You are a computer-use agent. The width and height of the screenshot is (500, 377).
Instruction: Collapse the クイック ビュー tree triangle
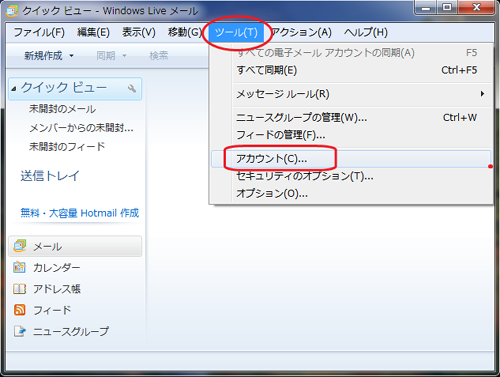pyautogui.click(x=14, y=89)
